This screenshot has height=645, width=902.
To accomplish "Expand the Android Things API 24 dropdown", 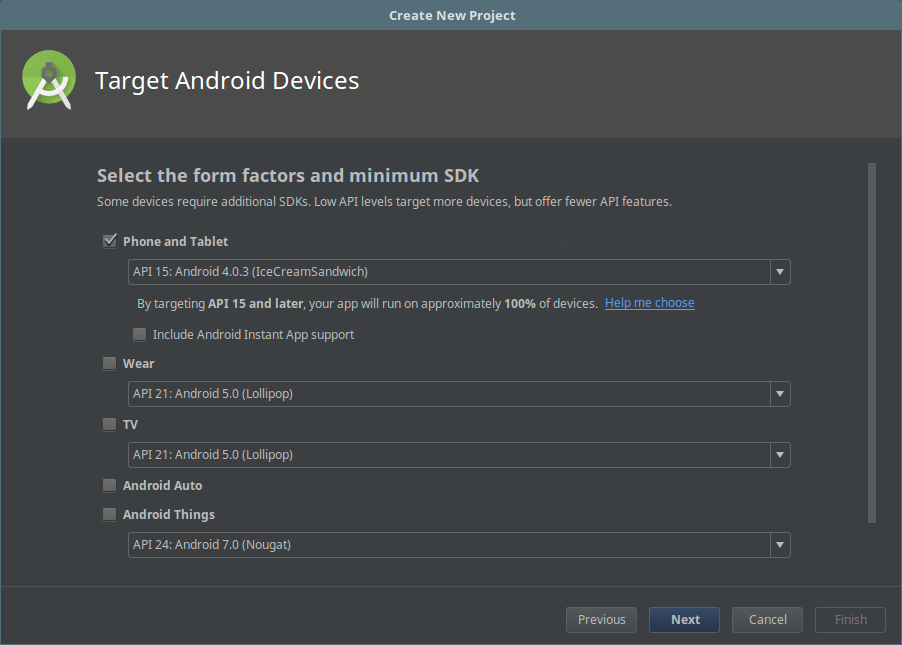I will pyautogui.click(x=449, y=545).
